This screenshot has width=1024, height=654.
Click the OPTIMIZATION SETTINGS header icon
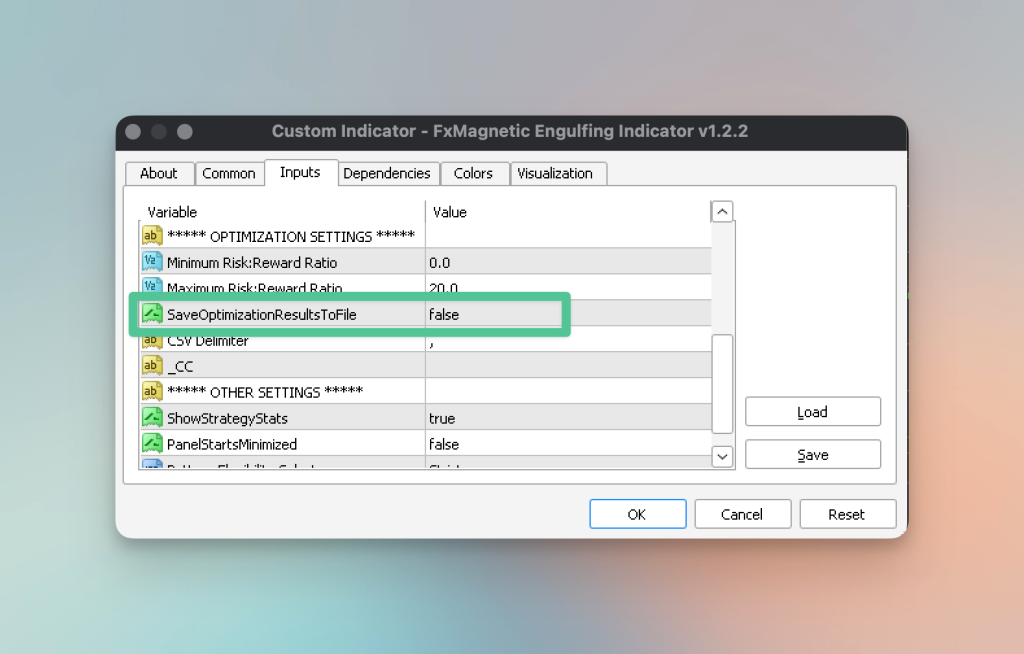click(150, 236)
